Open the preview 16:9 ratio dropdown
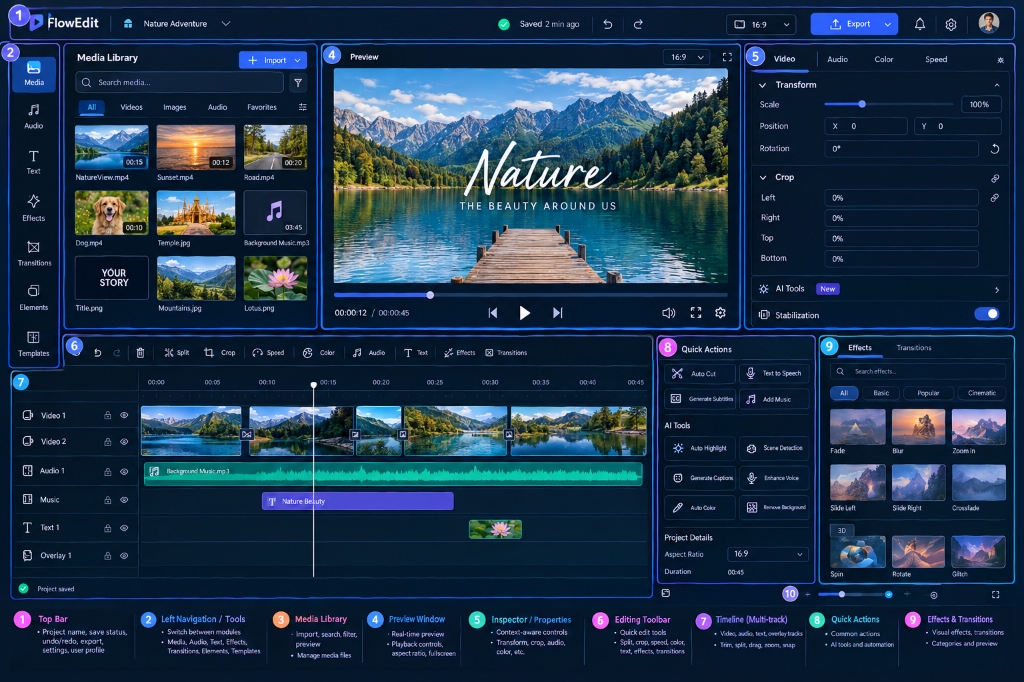Screen dimensions: 1024x682 coord(687,57)
